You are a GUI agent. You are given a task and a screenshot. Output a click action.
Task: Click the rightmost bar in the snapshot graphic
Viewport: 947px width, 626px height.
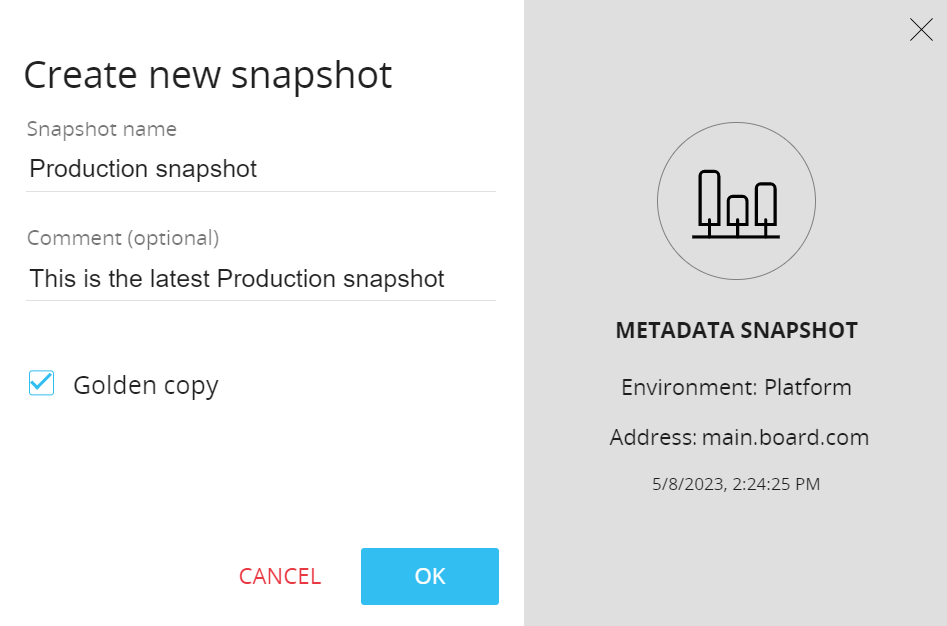pyautogui.click(x=764, y=207)
